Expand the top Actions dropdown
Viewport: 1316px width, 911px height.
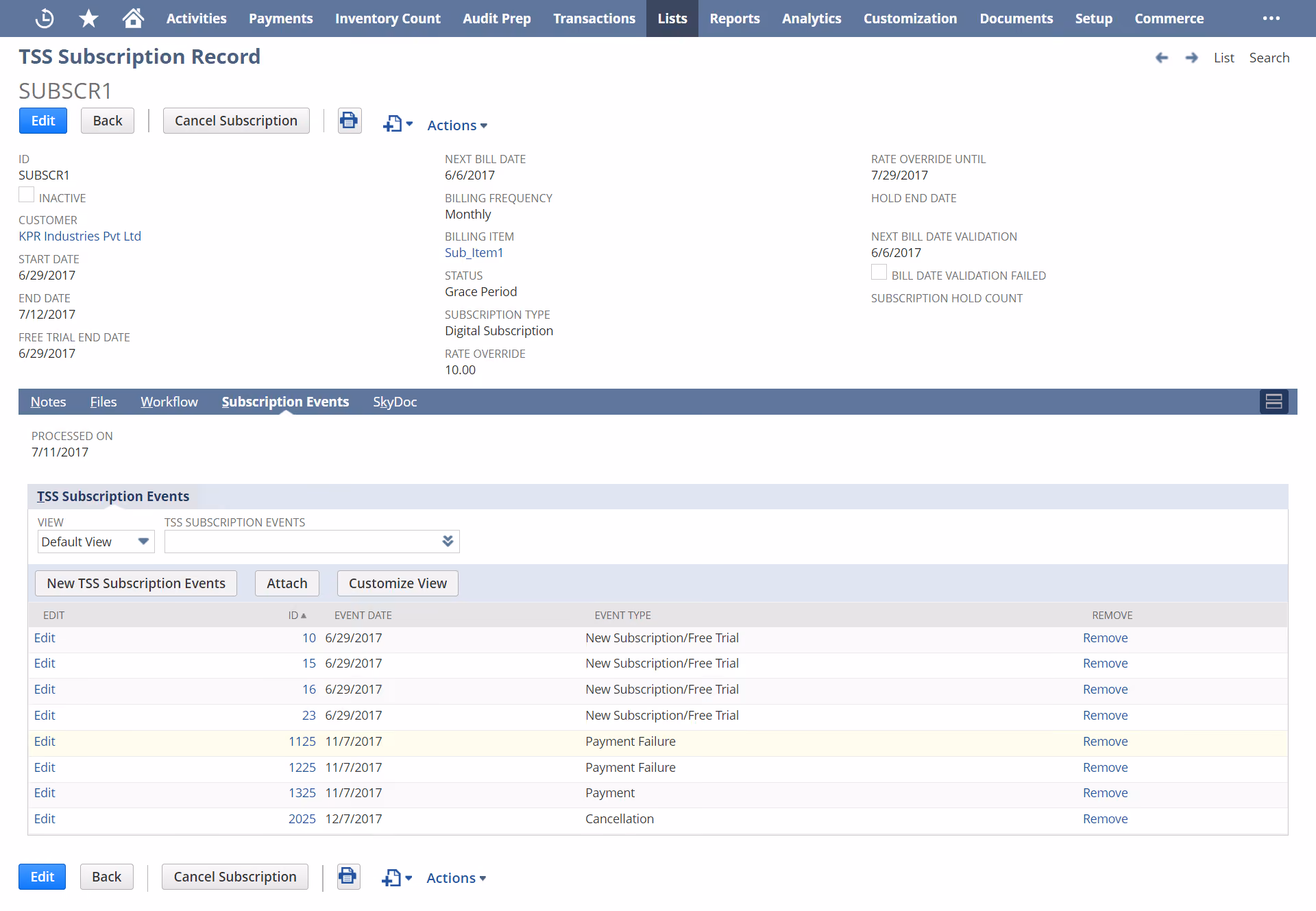click(x=457, y=125)
